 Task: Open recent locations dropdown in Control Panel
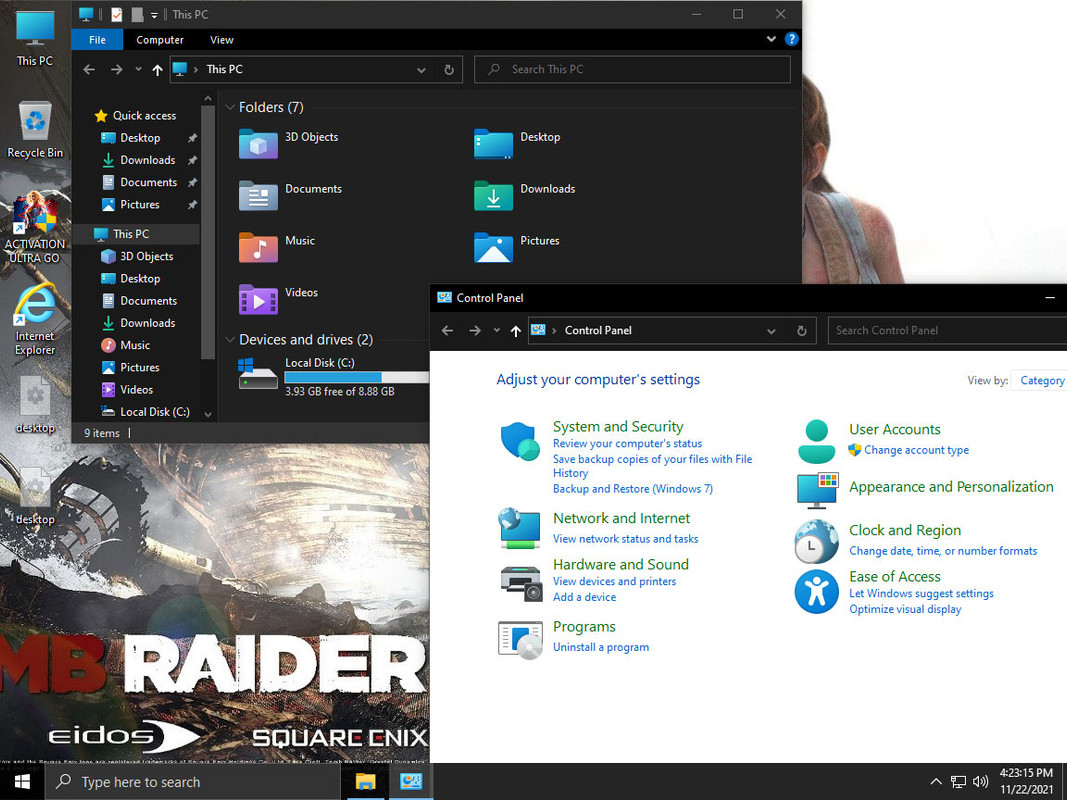[497, 331]
